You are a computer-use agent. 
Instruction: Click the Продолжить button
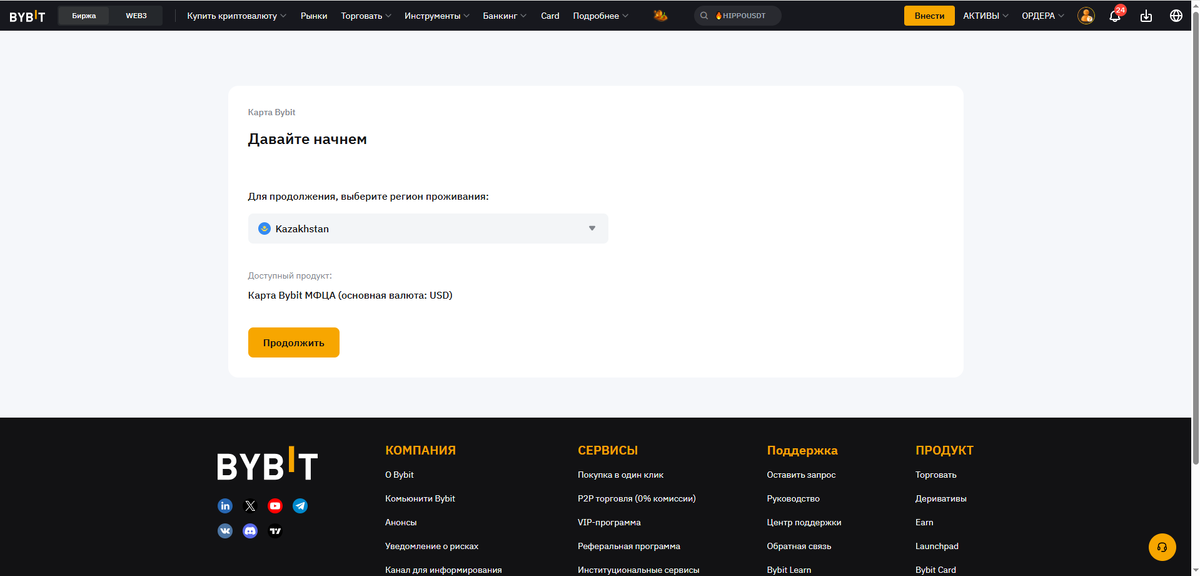[294, 342]
